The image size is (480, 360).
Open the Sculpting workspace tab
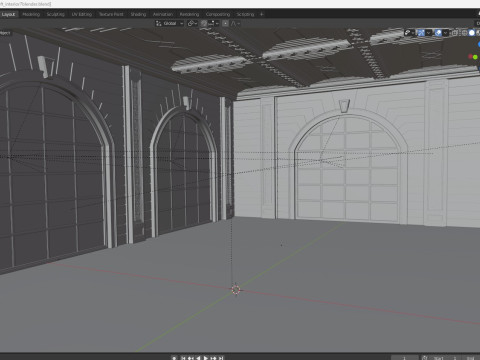point(55,14)
